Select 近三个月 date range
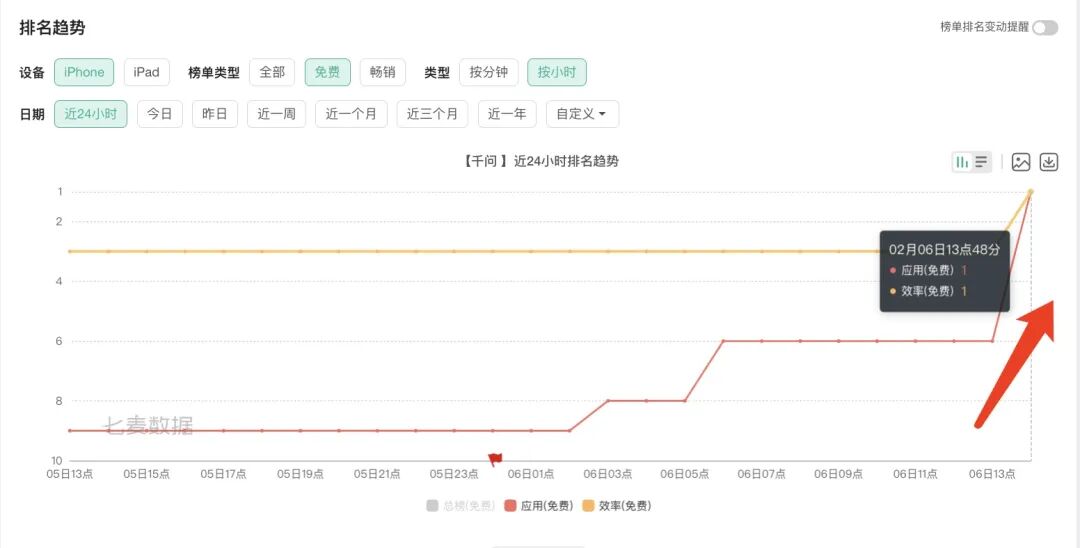Viewport: 1080px width, 548px height. 432,114
